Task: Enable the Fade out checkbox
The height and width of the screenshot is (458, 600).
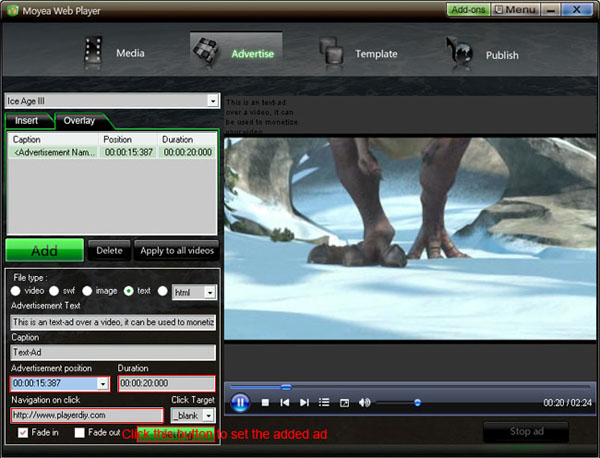Action: [x=80, y=433]
